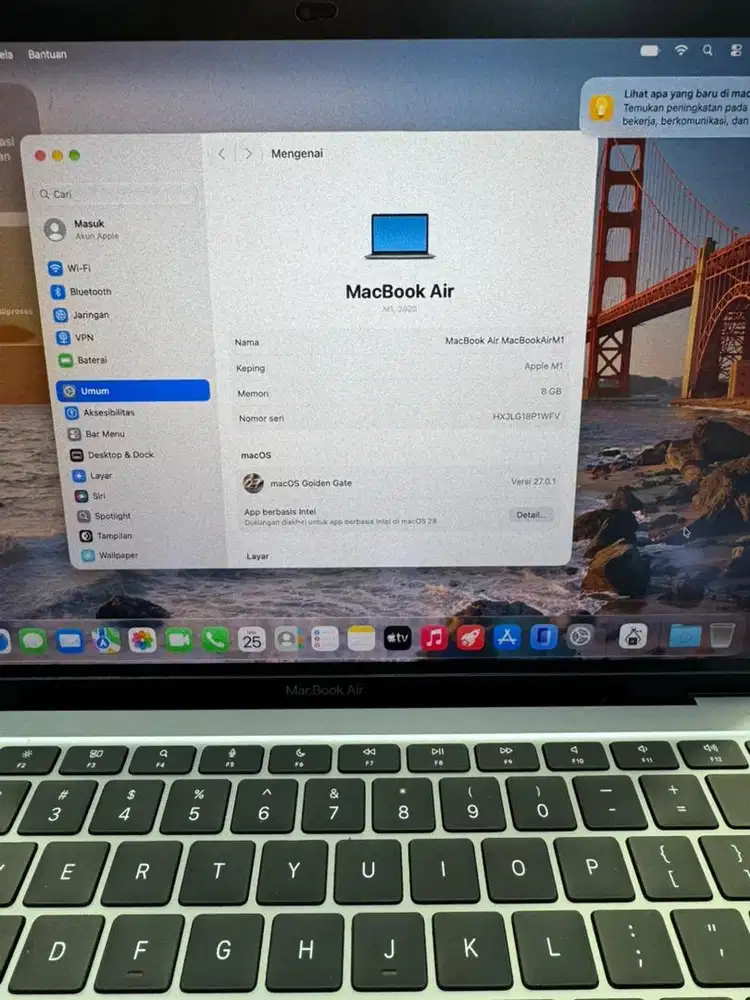Screen dimensions: 750x1000
Task: Open Phone app from the Dock
Action: [216, 639]
